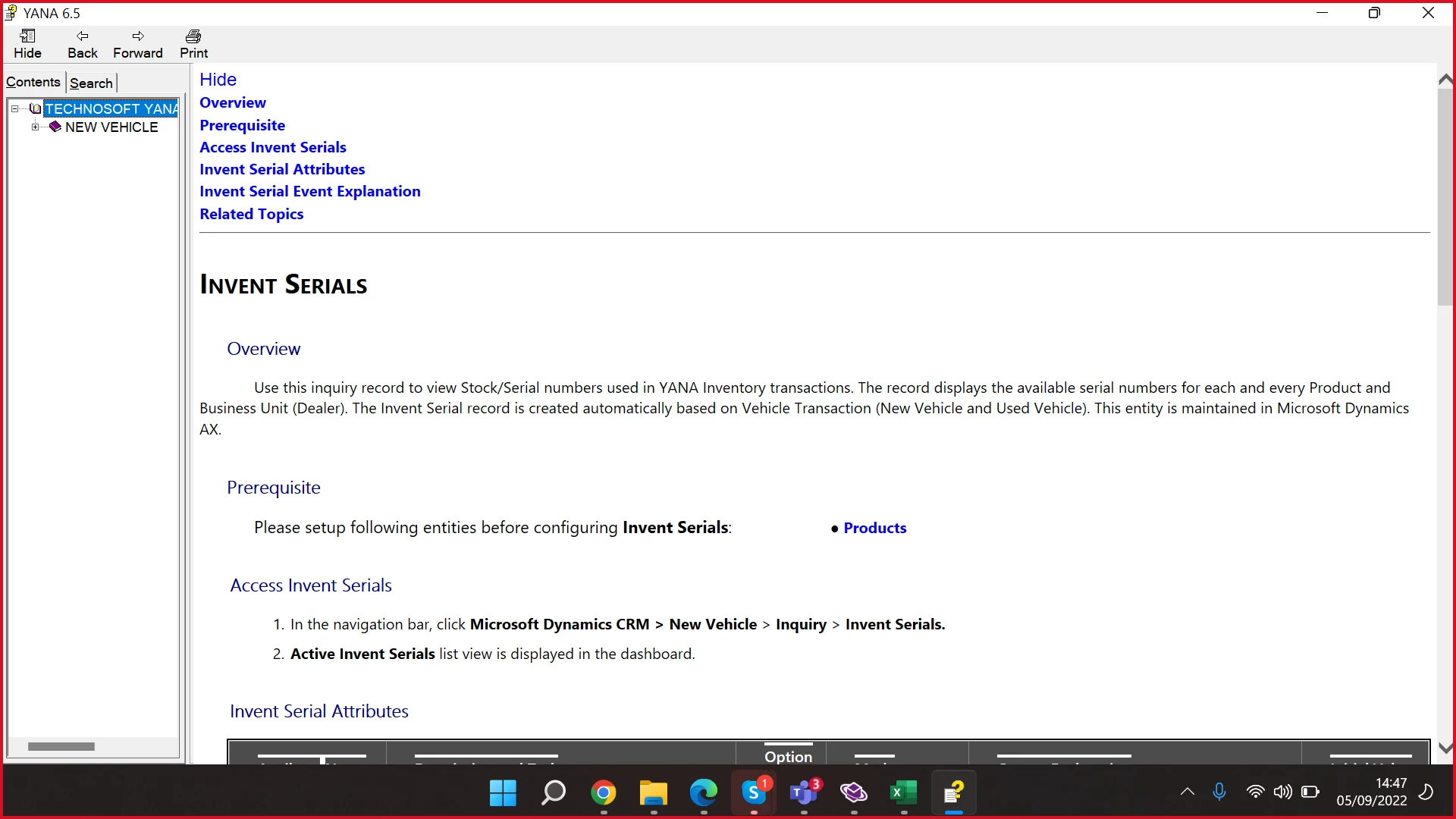Click the Hide toolbar icon

coord(27,36)
